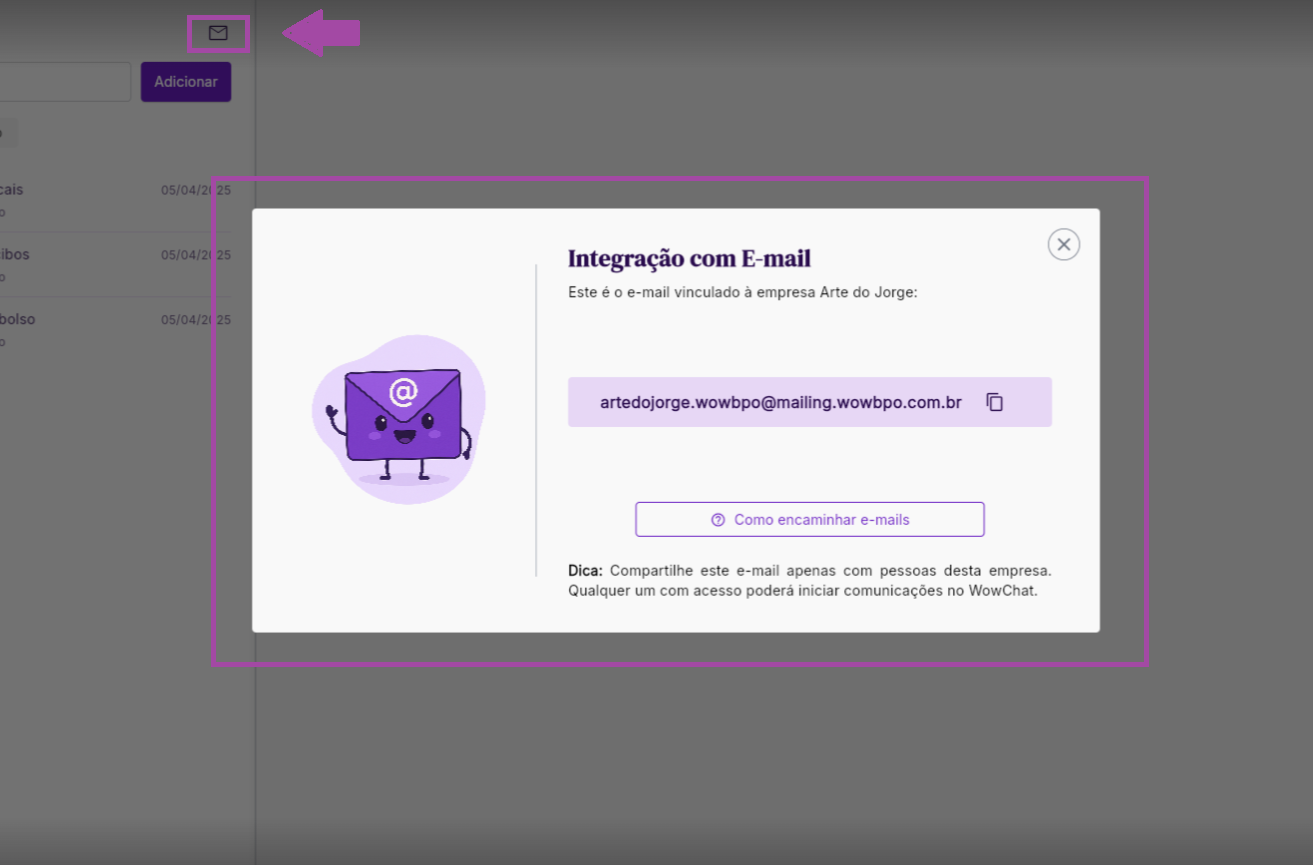Click the @ symbol on the mascot
Screen dimensions: 1313x865
403,391
